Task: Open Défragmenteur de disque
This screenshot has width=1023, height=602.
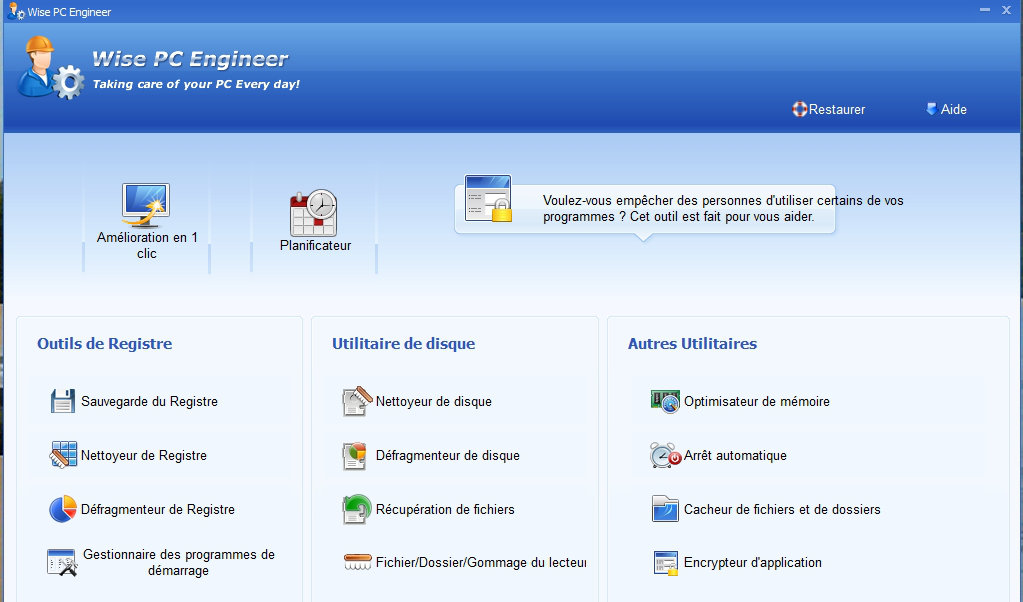Action: [448, 455]
